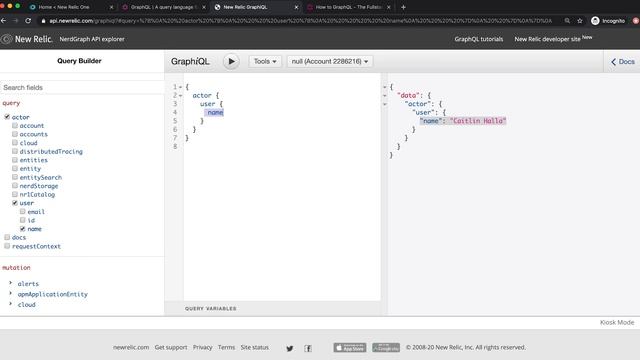
Task: Check the entities field checkbox
Action: click(x=15, y=160)
